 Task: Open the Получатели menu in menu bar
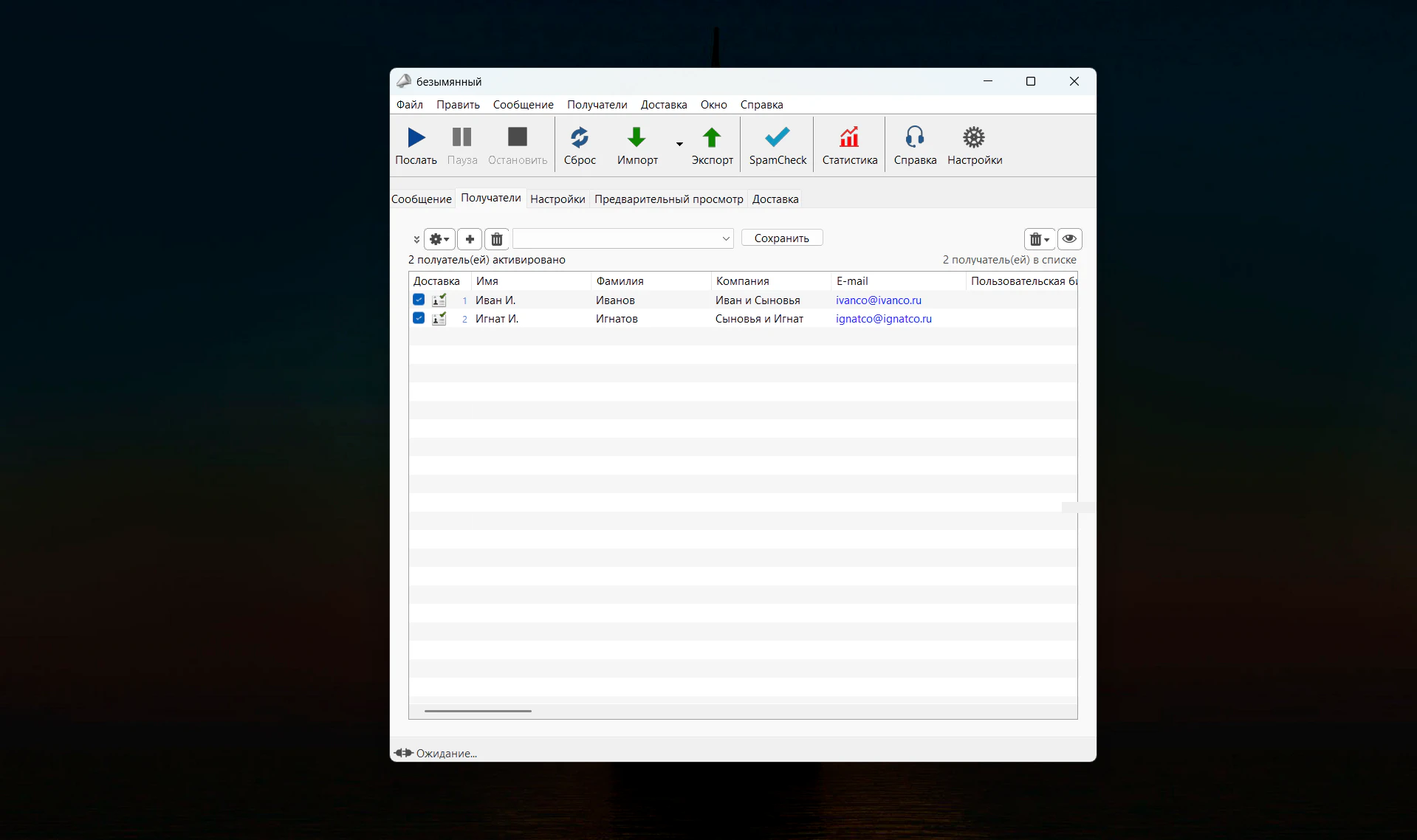pyautogui.click(x=597, y=105)
